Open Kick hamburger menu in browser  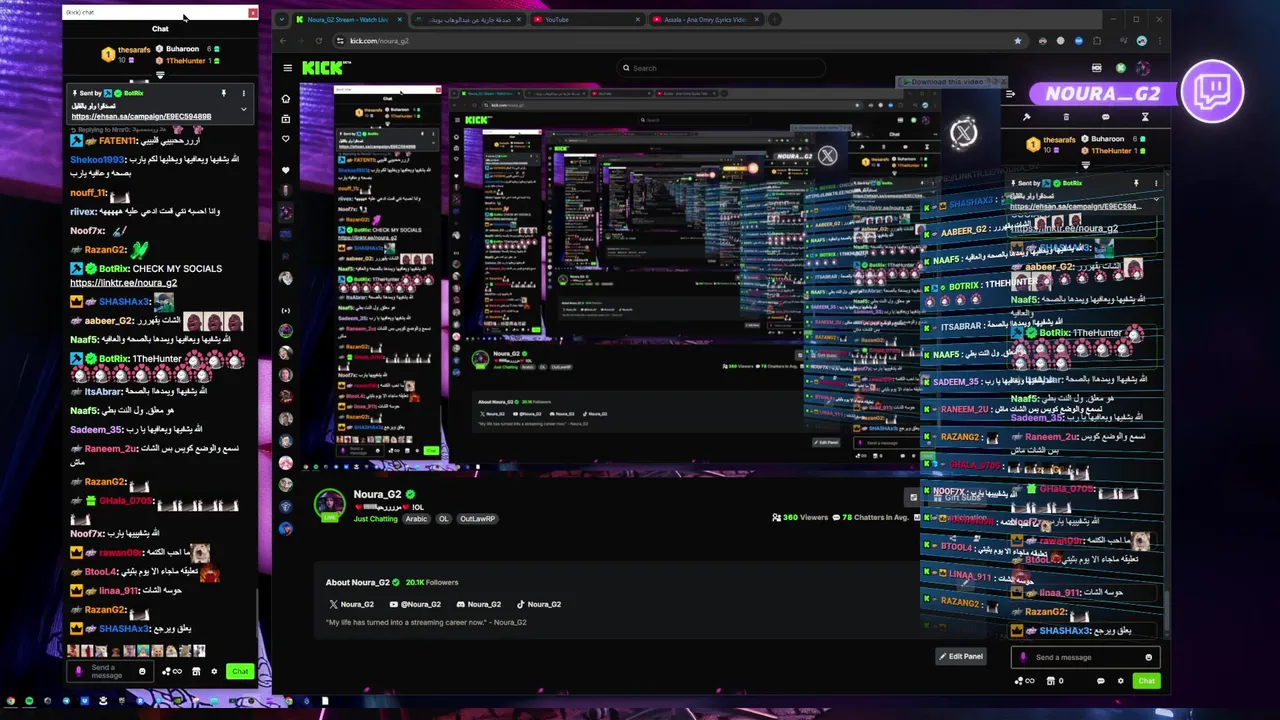click(x=287, y=68)
